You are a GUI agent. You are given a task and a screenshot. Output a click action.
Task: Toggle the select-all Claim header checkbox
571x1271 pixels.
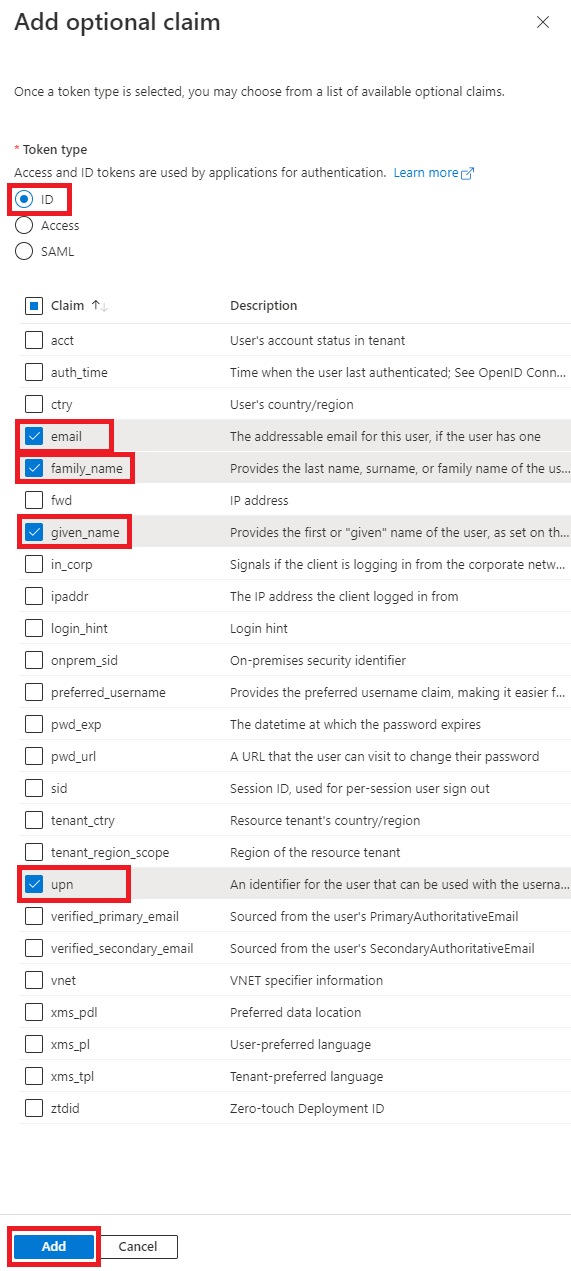click(x=34, y=306)
